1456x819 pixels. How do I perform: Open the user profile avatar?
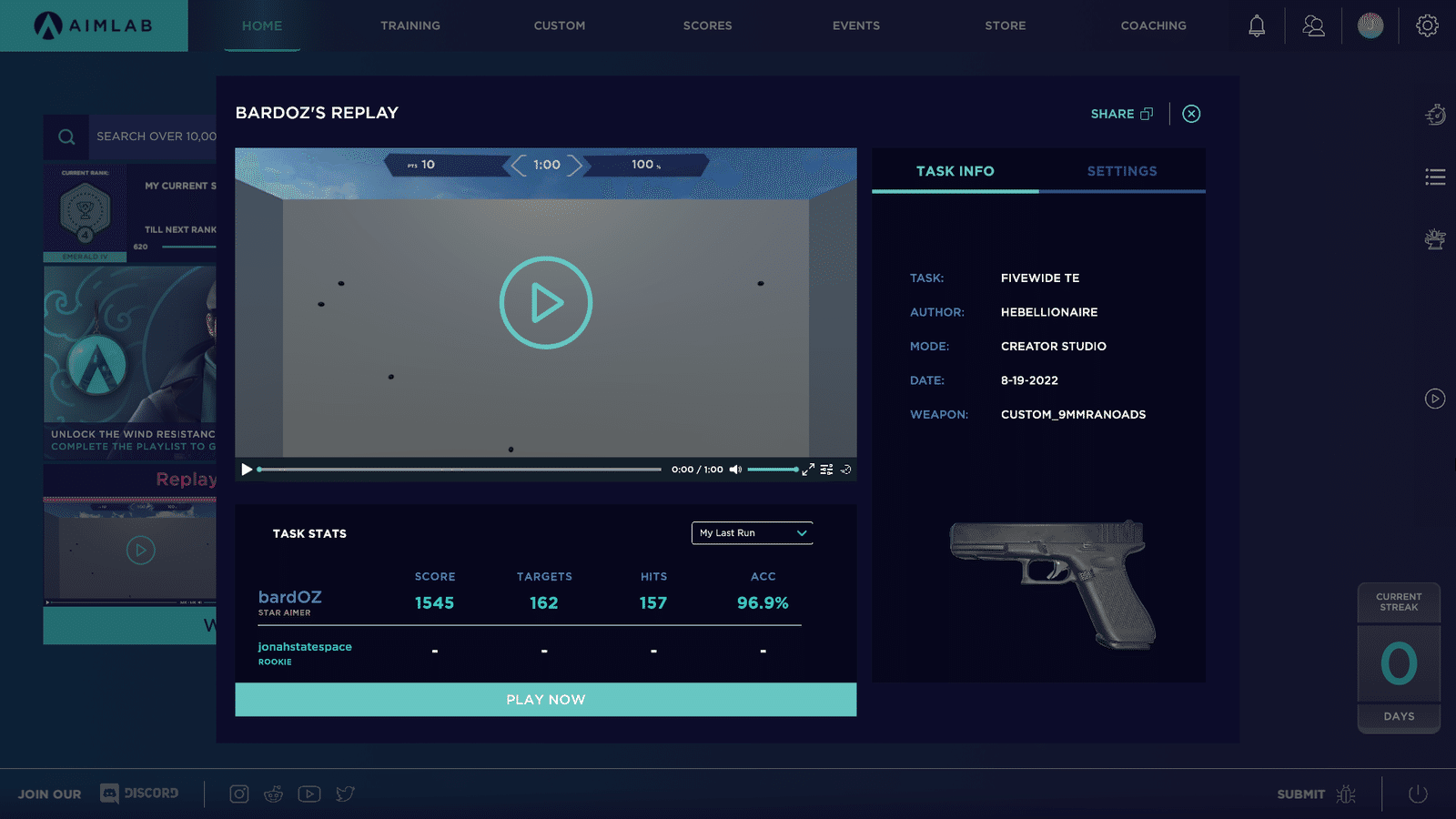tap(1370, 25)
